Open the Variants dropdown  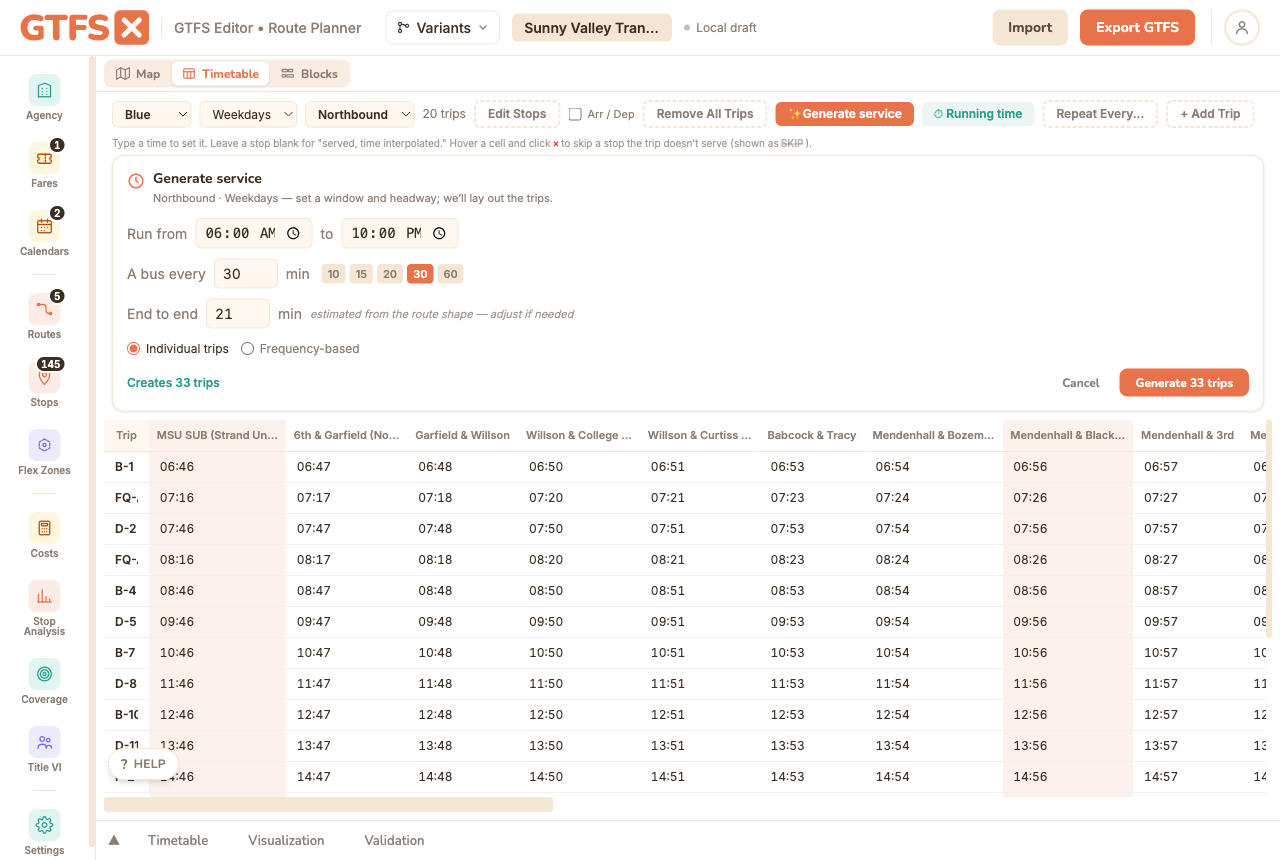point(442,28)
